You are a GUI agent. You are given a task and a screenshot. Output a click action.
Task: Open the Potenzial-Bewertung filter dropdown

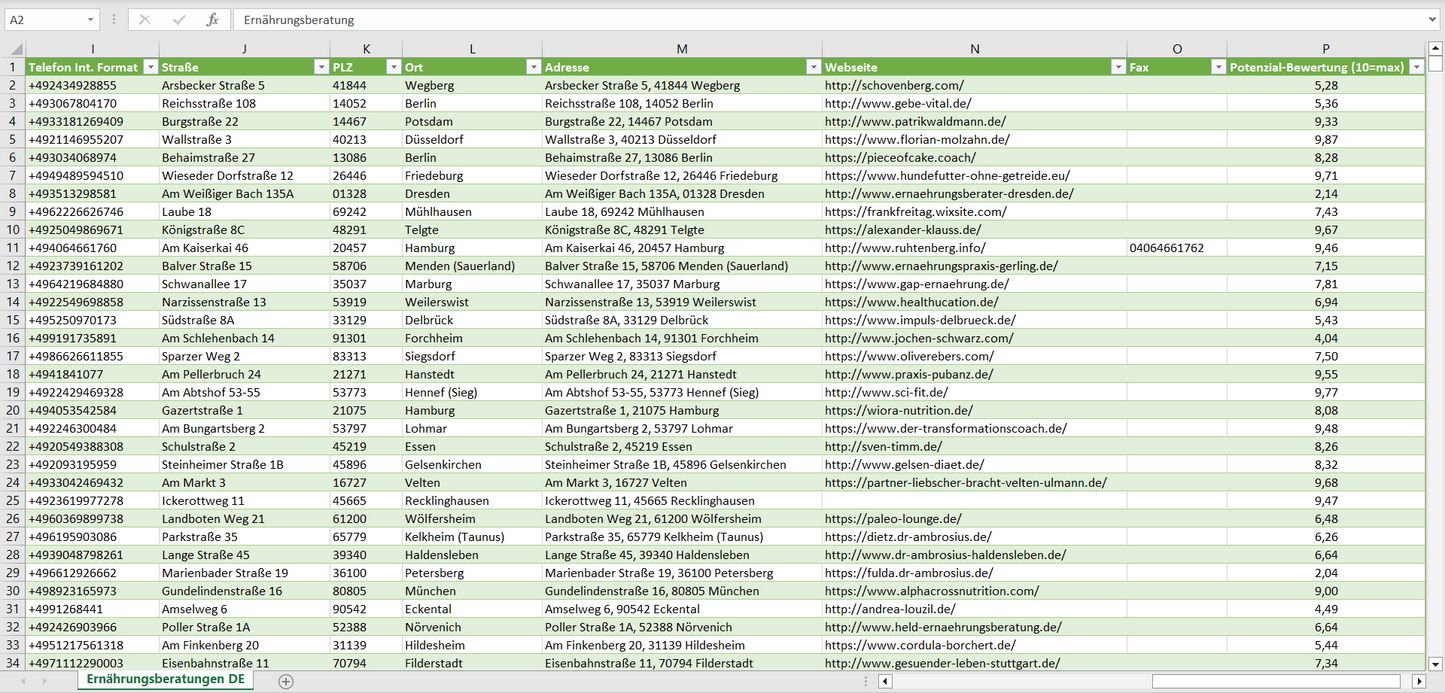[1416, 67]
